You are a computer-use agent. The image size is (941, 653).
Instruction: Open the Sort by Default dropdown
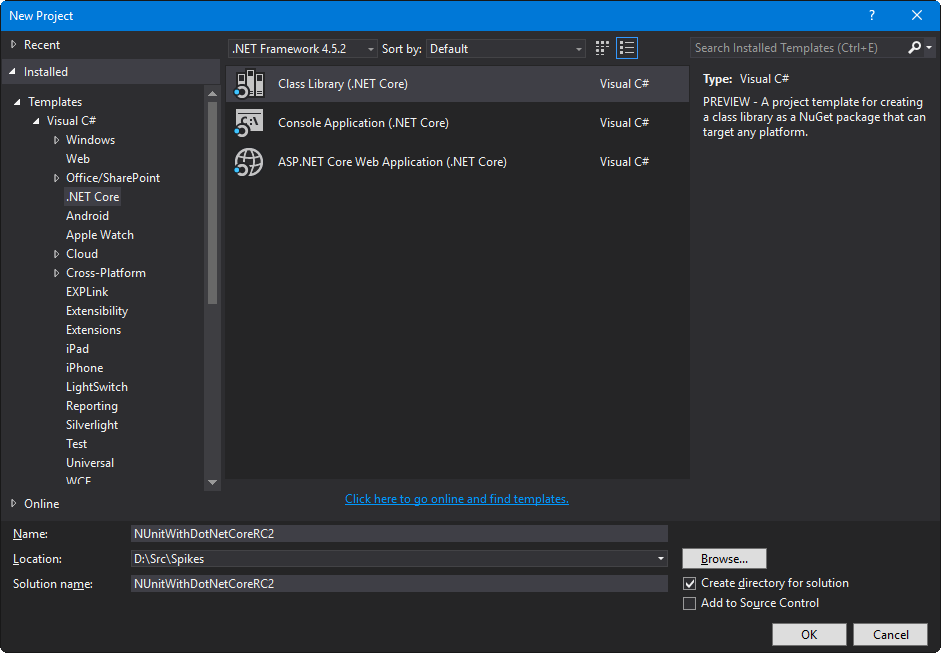click(578, 47)
